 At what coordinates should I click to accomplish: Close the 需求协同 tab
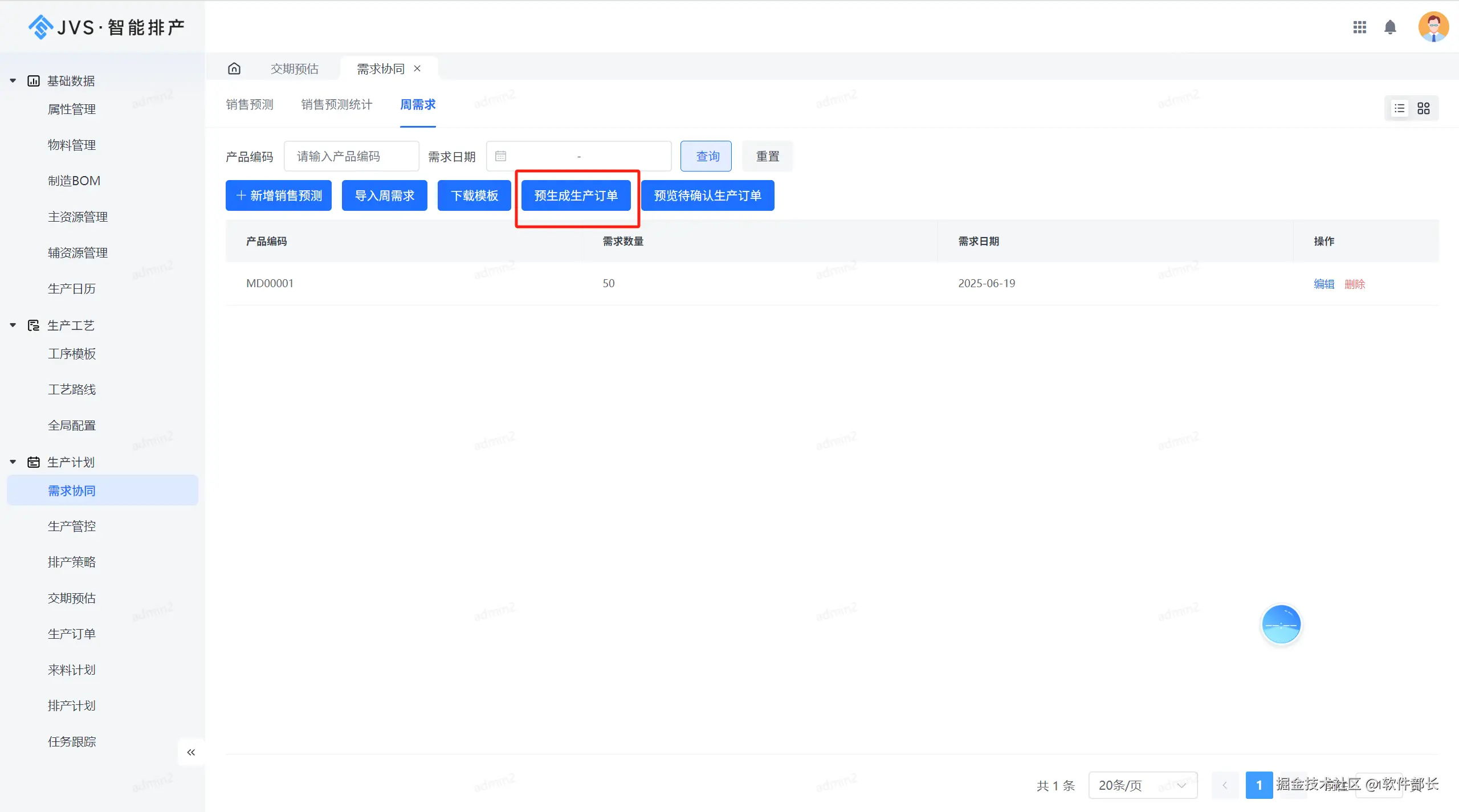pos(417,68)
